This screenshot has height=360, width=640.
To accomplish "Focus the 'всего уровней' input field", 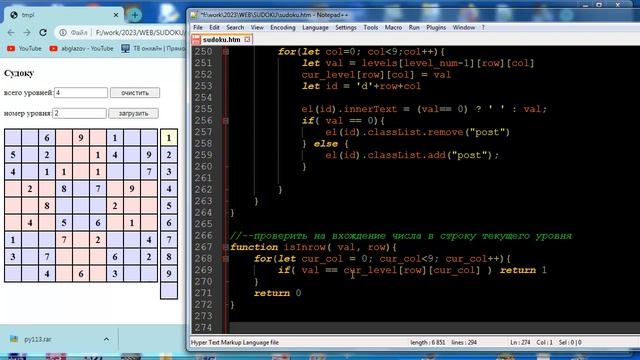I will click(x=81, y=93).
